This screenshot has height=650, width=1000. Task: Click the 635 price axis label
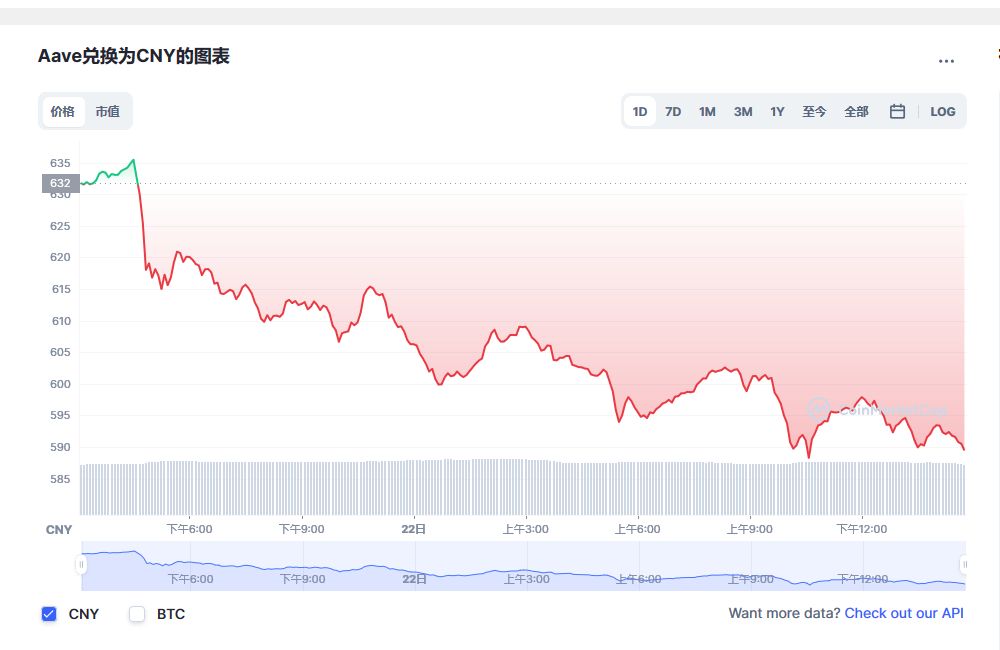60,163
